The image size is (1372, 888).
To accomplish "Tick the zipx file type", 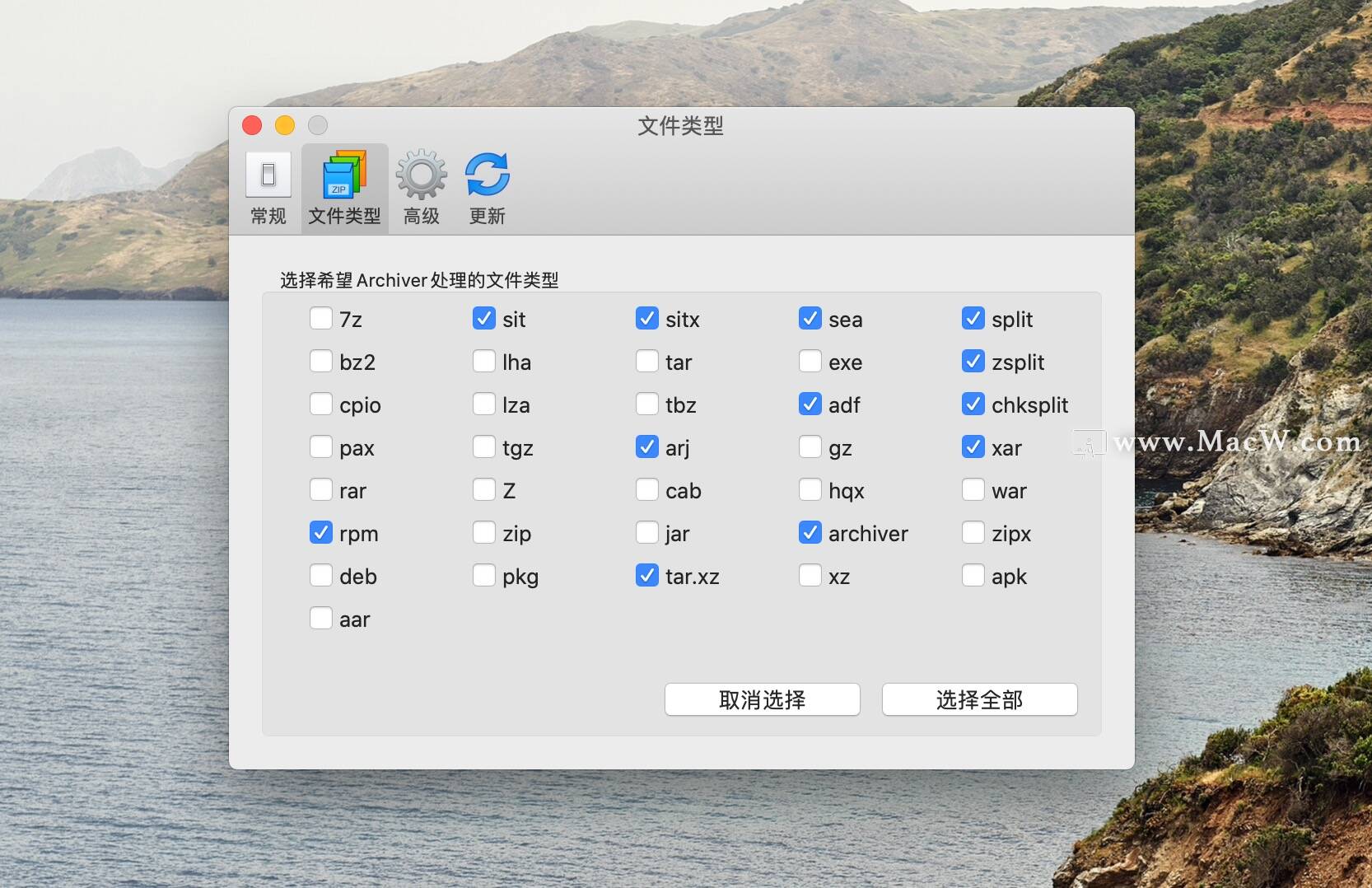I will 973,532.
